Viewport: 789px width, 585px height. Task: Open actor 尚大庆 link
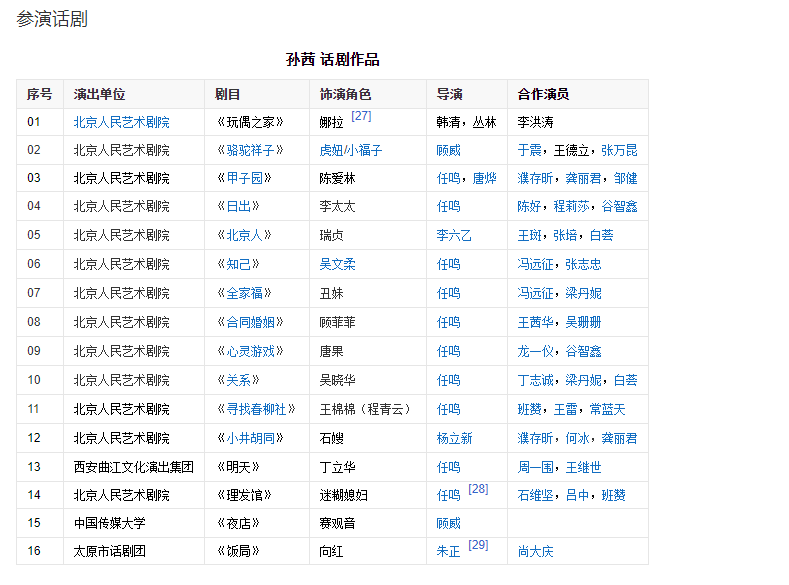(535, 551)
